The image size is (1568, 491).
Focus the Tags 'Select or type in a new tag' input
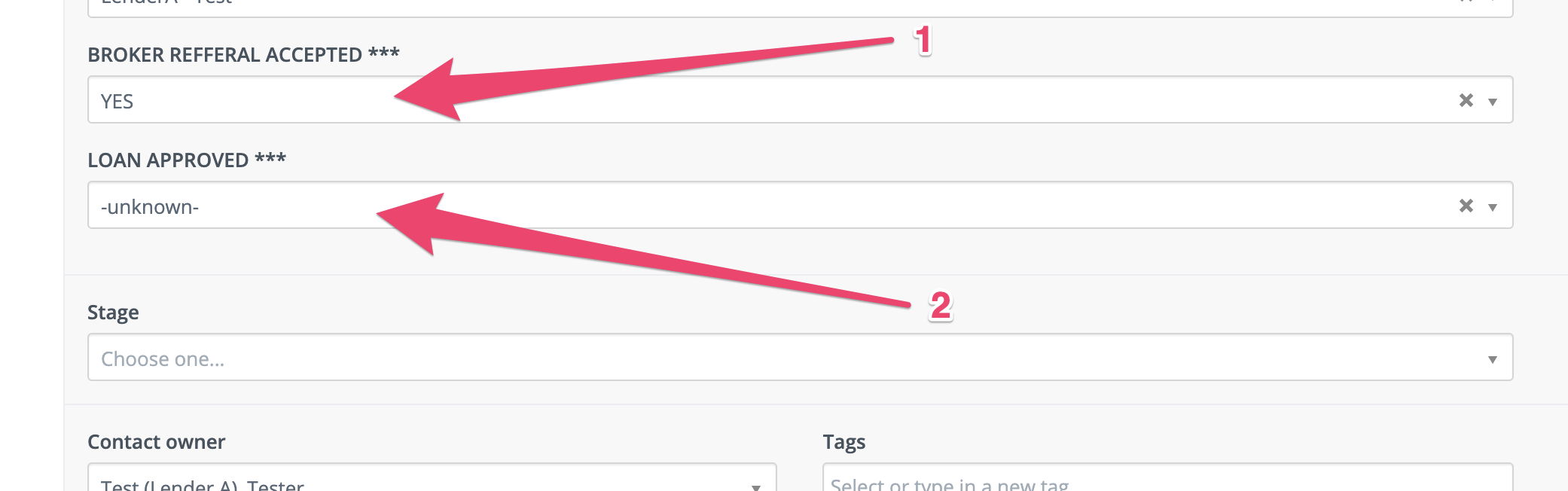pyautogui.click(x=1167, y=477)
